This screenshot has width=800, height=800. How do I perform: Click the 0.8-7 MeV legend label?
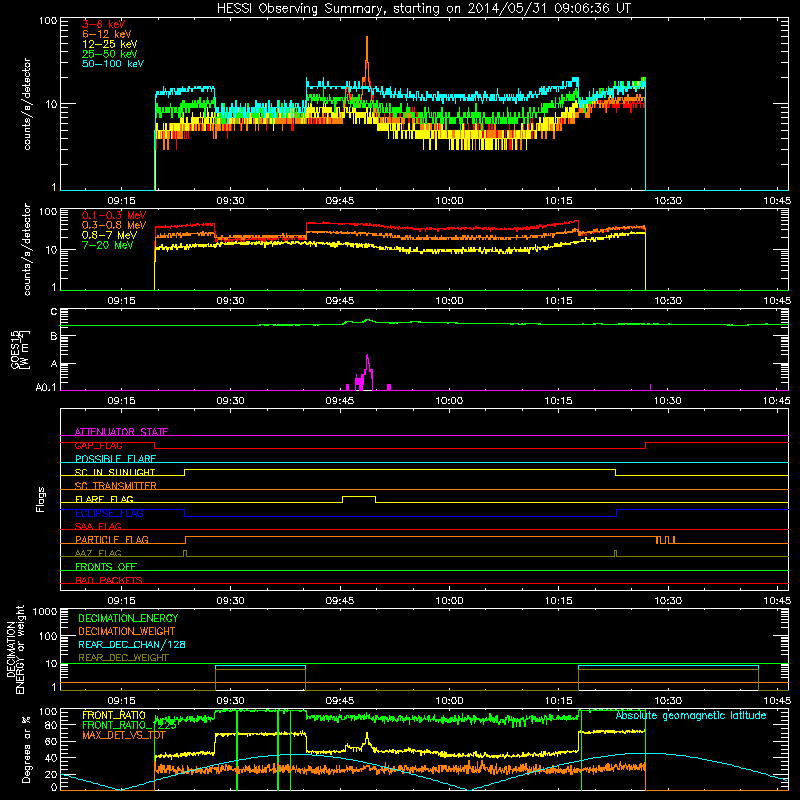(109, 235)
